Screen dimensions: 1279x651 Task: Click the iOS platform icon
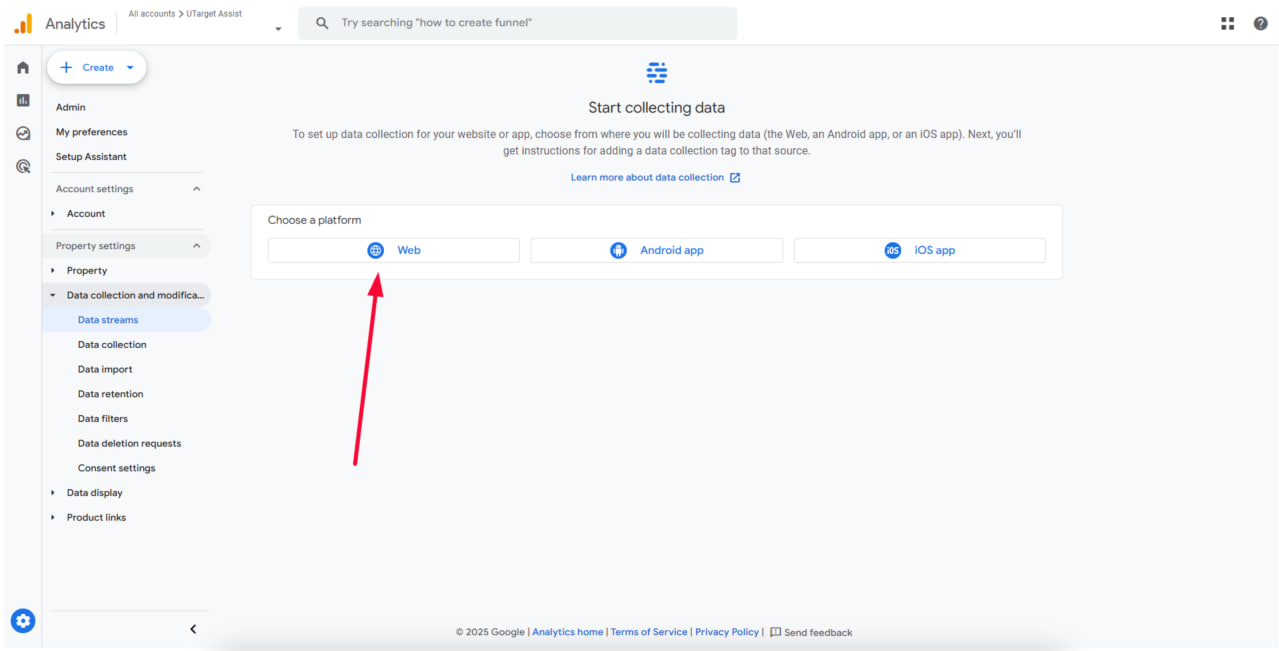892,251
